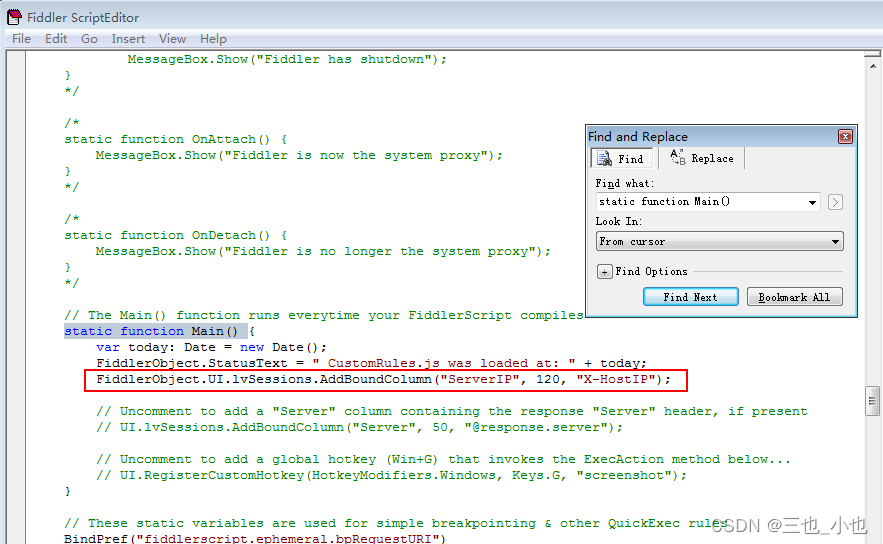
Task: Open the Edit menu
Action: (x=56, y=39)
